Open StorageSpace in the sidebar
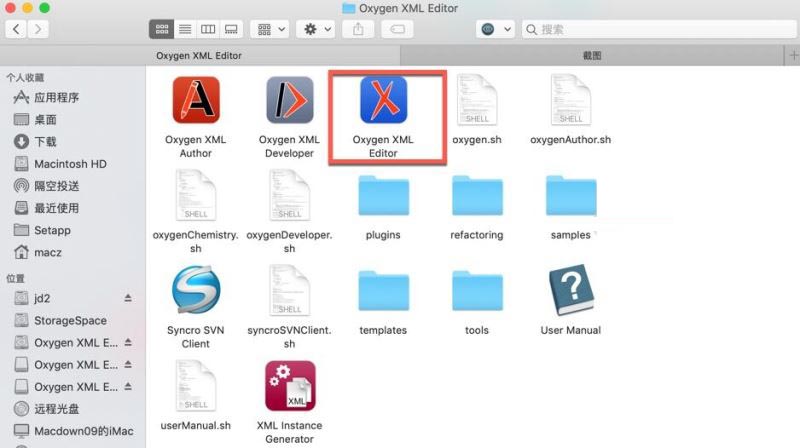Viewport: 800px width, 448px height. (x=60, y=321)
